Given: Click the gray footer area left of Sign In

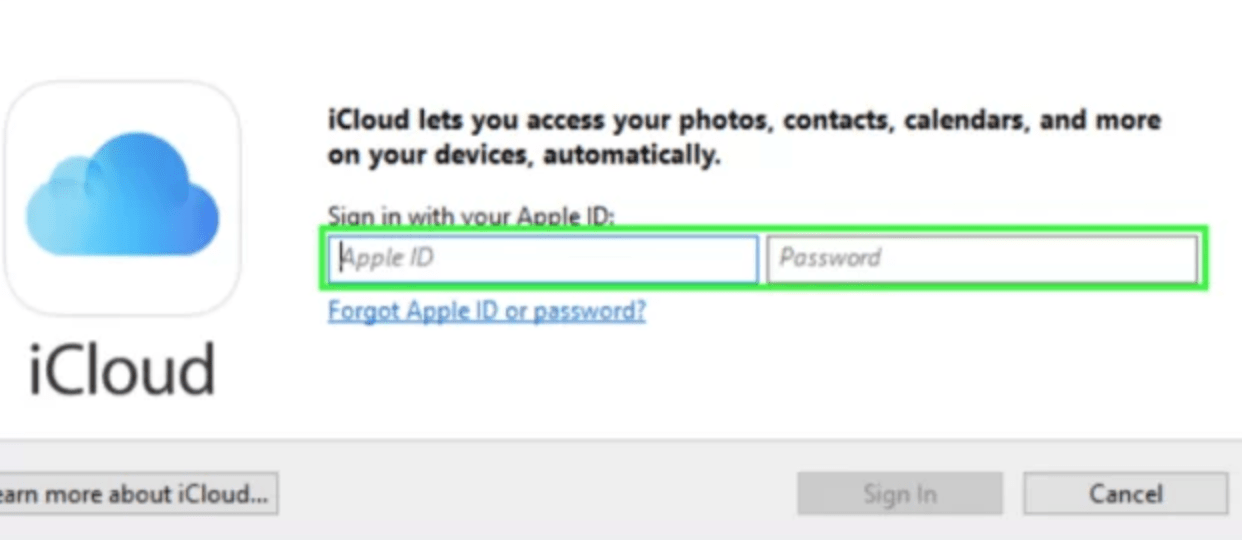Looking at the screenshot, I should tap(540, 494).
